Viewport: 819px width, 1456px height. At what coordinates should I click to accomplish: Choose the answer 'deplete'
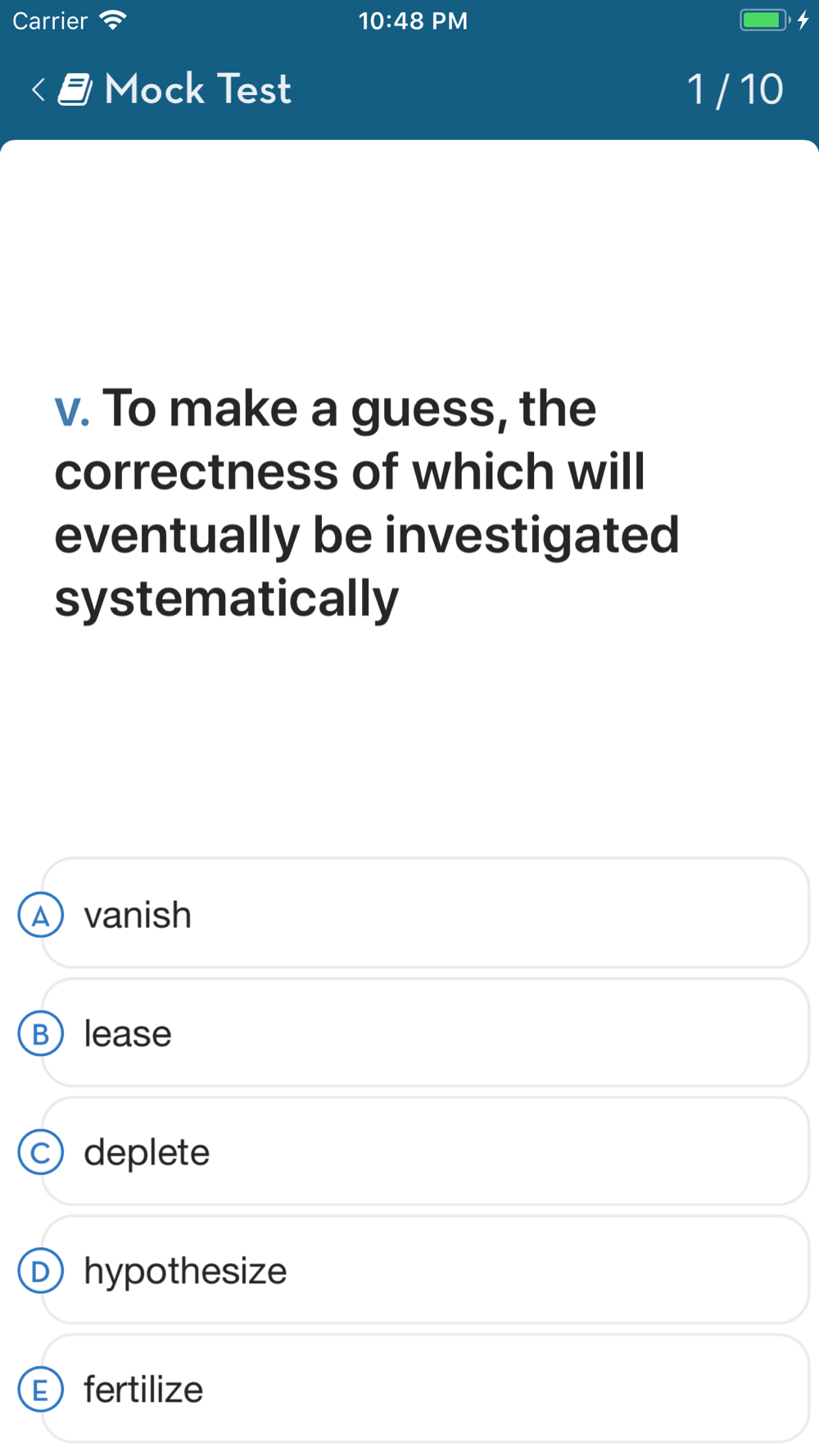coord(425,1151)
